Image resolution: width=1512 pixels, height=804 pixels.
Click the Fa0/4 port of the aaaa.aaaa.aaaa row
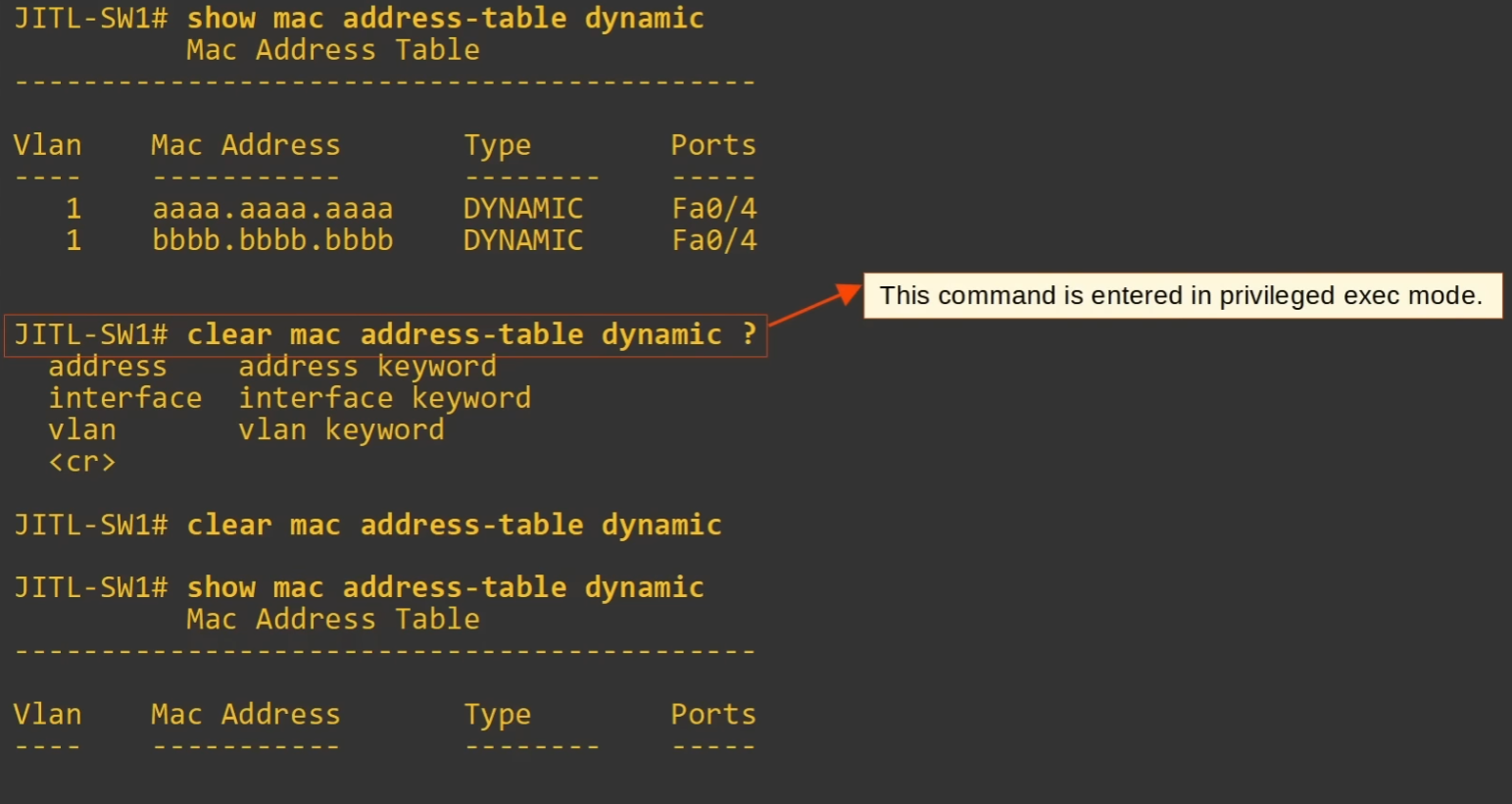tap(714, 209)
